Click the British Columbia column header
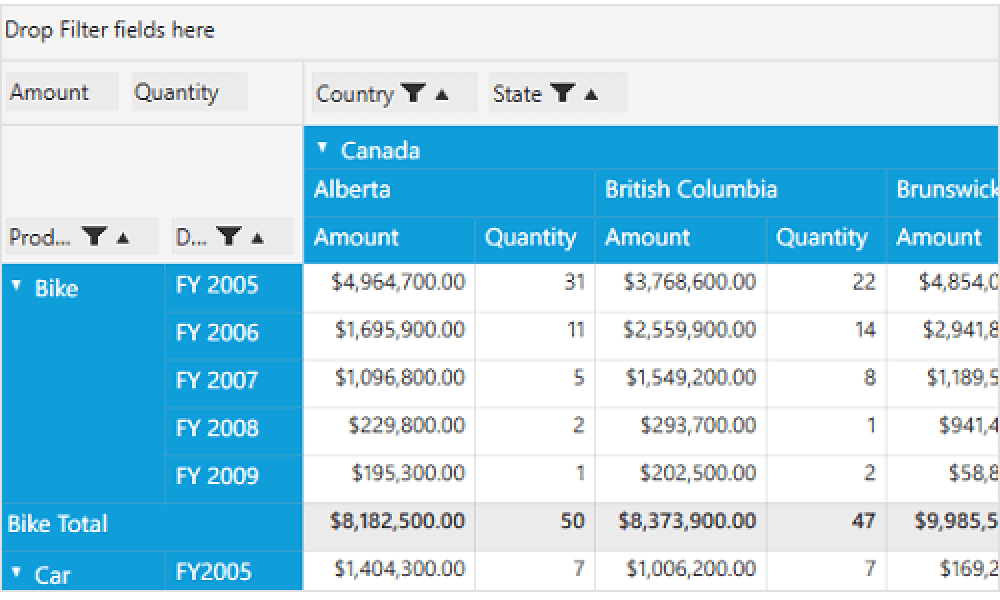 [691, 190]
